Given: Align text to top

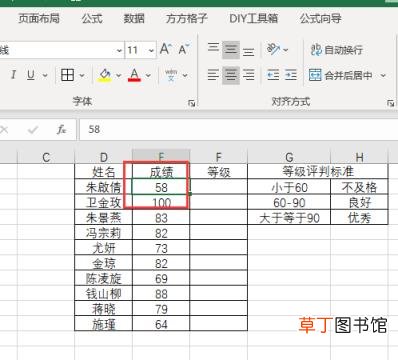Looking at the screenshot, I should (x=213, y=49).
